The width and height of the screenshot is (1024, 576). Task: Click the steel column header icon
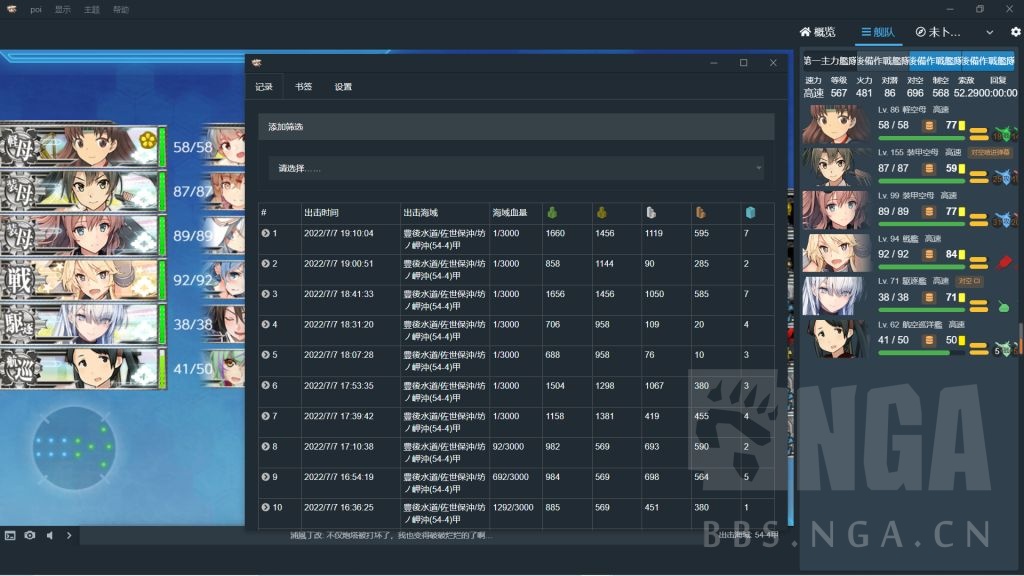click(651, 212)
